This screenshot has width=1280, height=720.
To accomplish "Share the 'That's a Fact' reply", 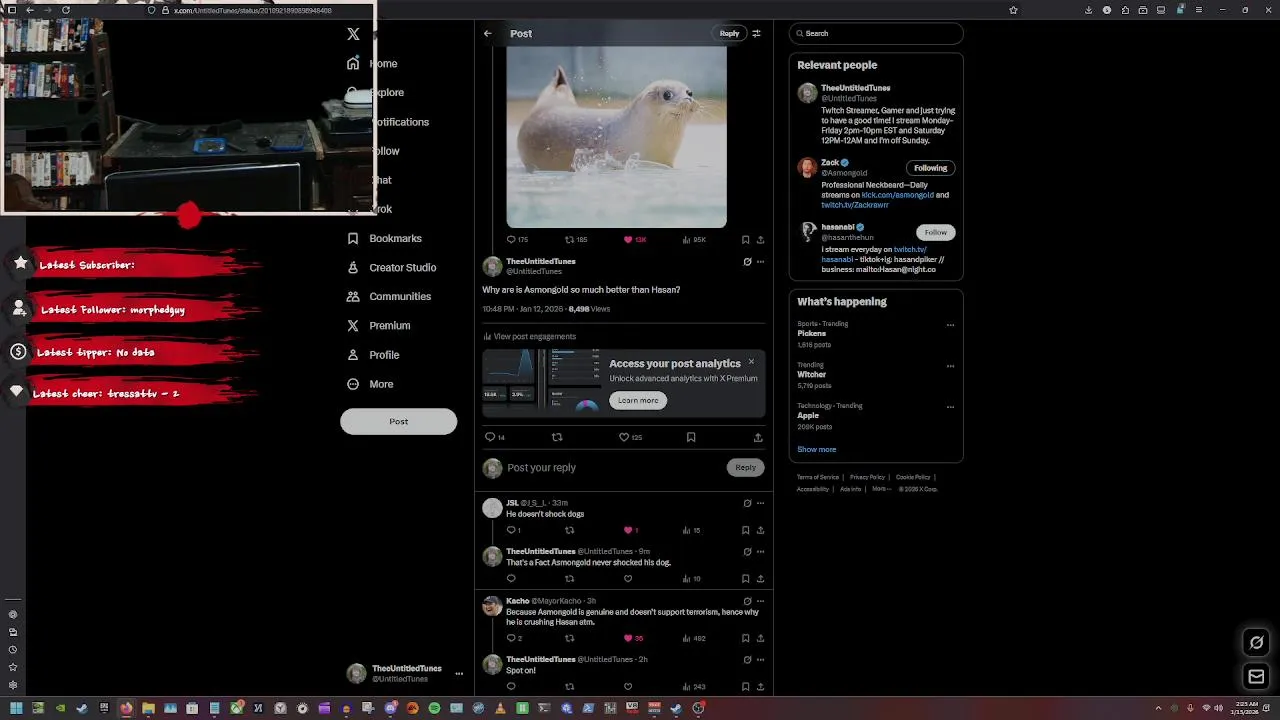I will click(x=760, y=578).
